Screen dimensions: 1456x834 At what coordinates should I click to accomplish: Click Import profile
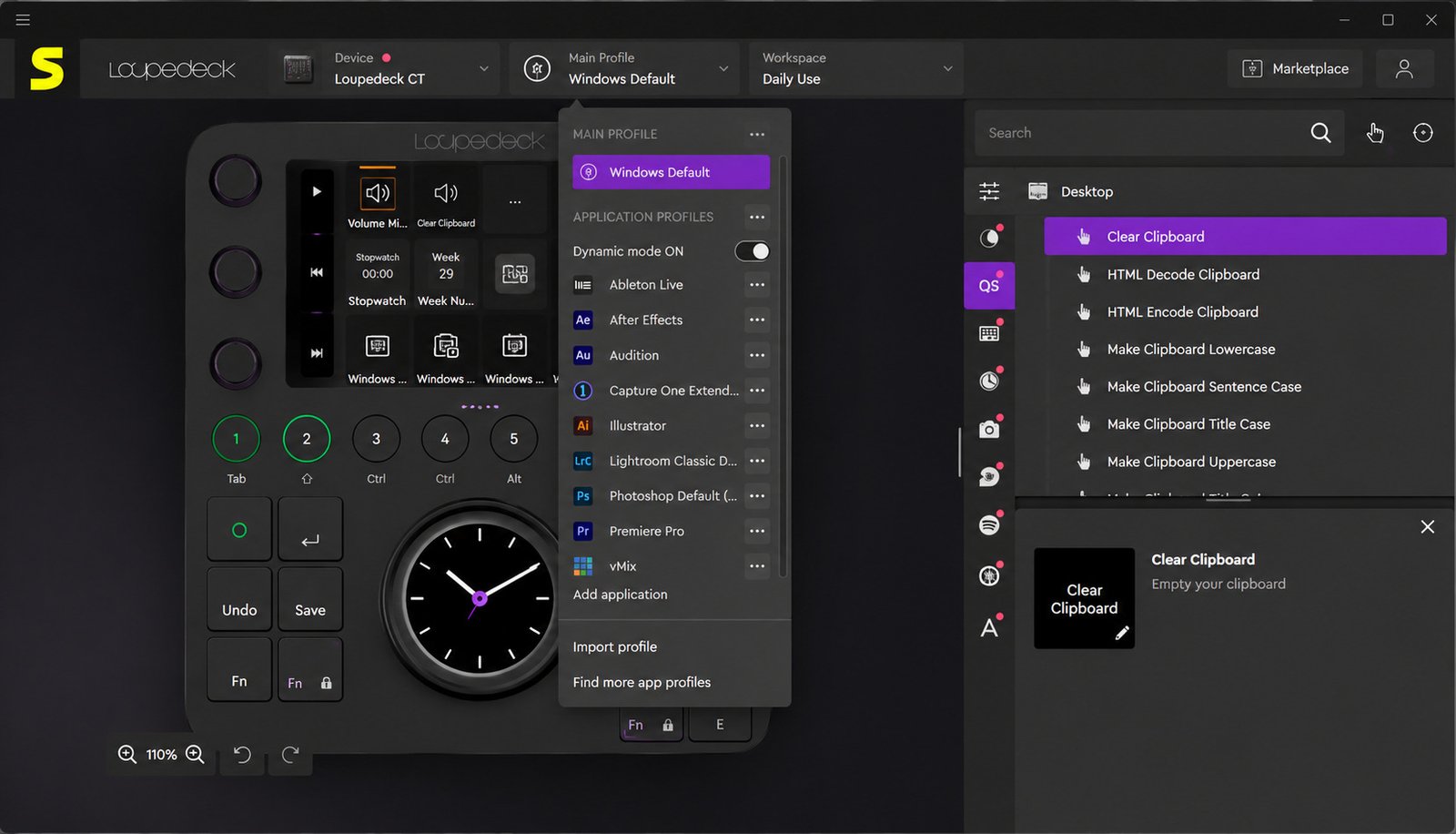pos(614,646)
